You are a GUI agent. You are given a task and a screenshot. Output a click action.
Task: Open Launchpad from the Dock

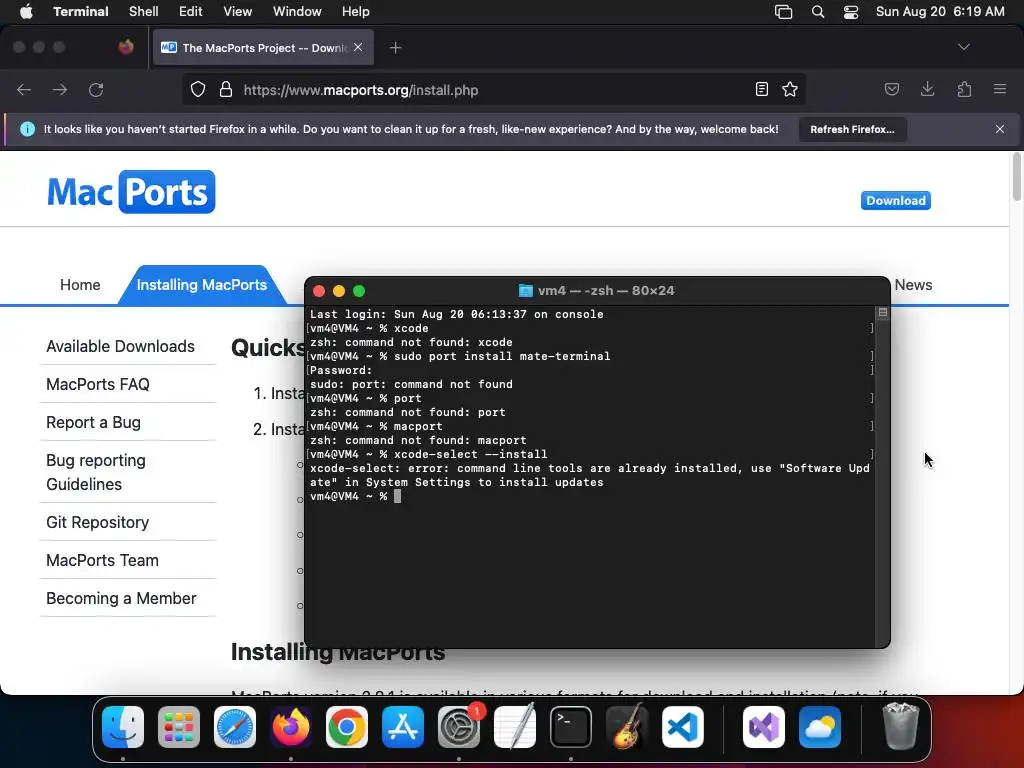coord(178,727)
